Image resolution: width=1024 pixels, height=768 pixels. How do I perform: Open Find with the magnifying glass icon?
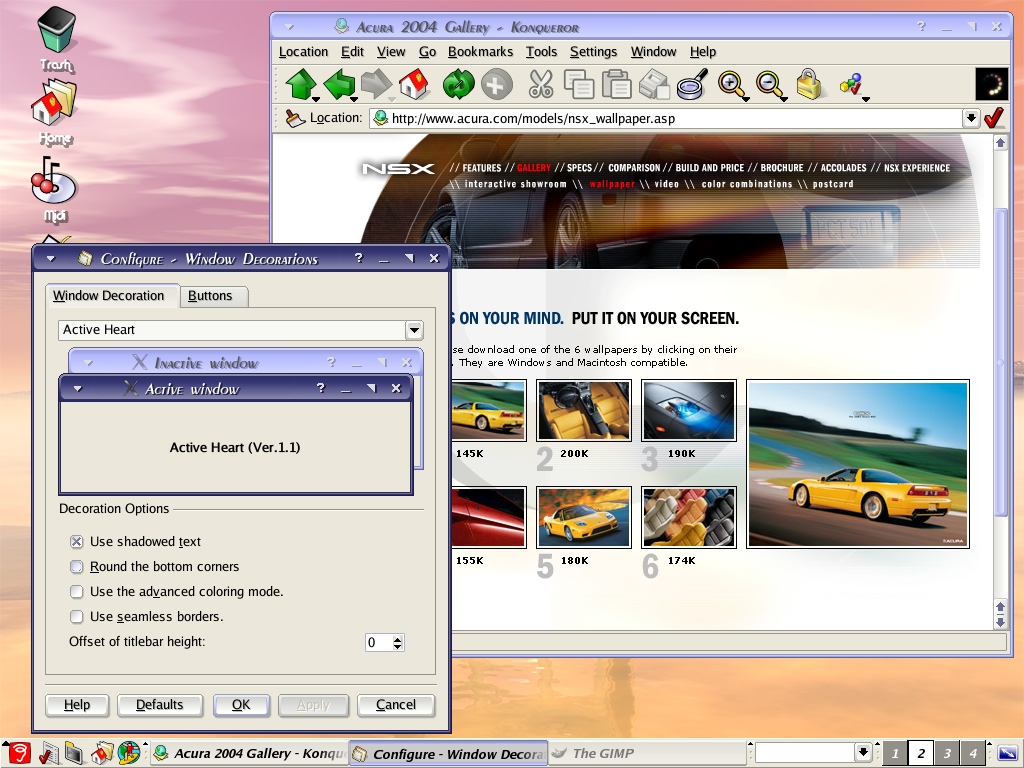tap(692, 85)
